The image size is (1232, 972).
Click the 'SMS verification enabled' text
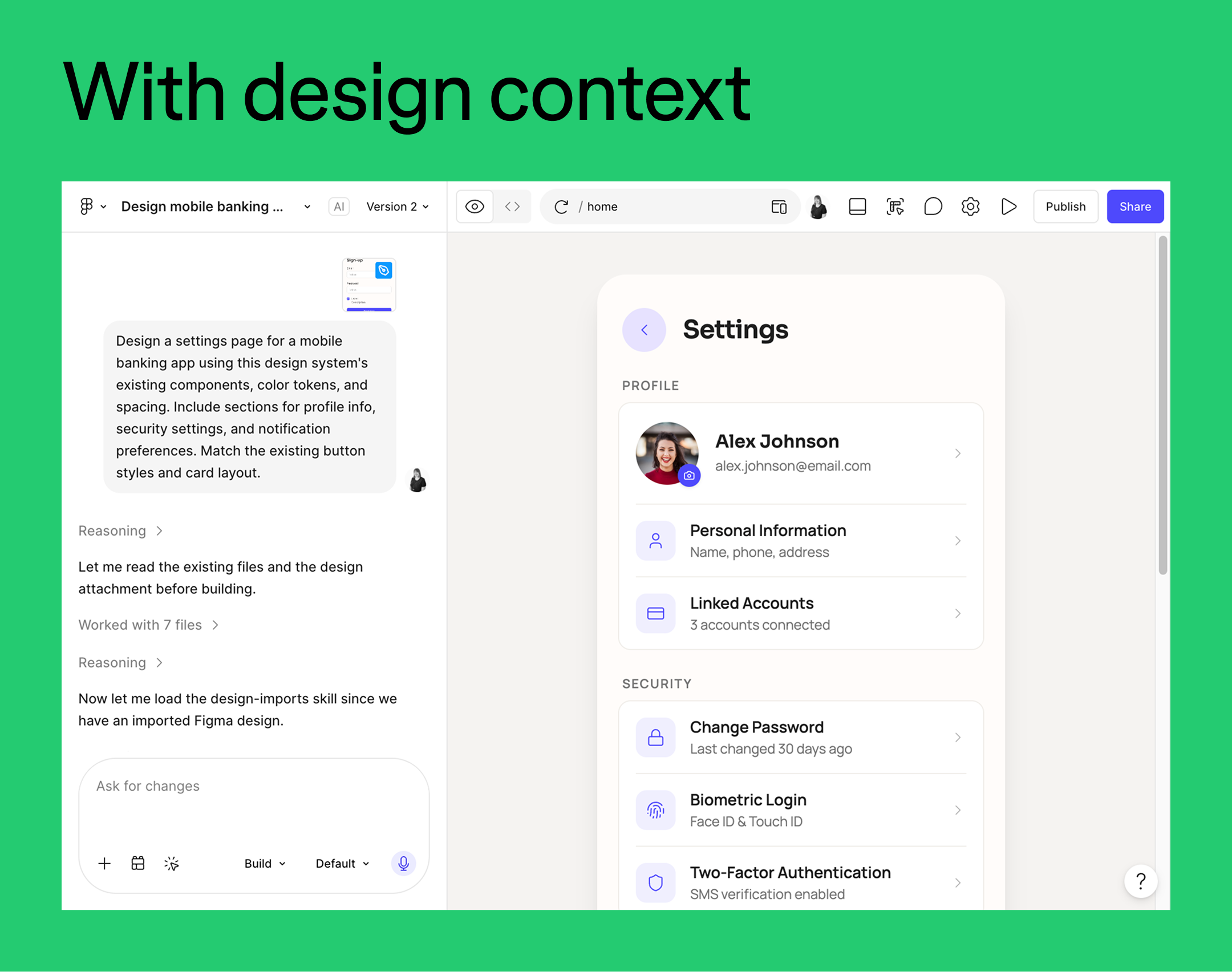tap(767, 894)
